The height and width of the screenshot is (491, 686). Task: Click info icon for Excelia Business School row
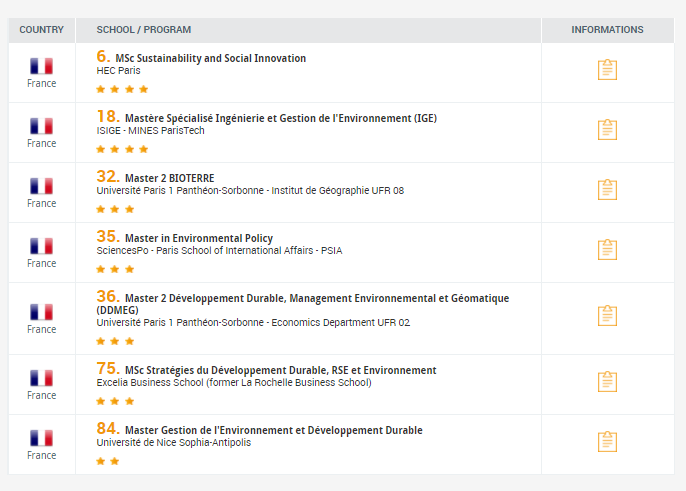[x=607, y=382]
